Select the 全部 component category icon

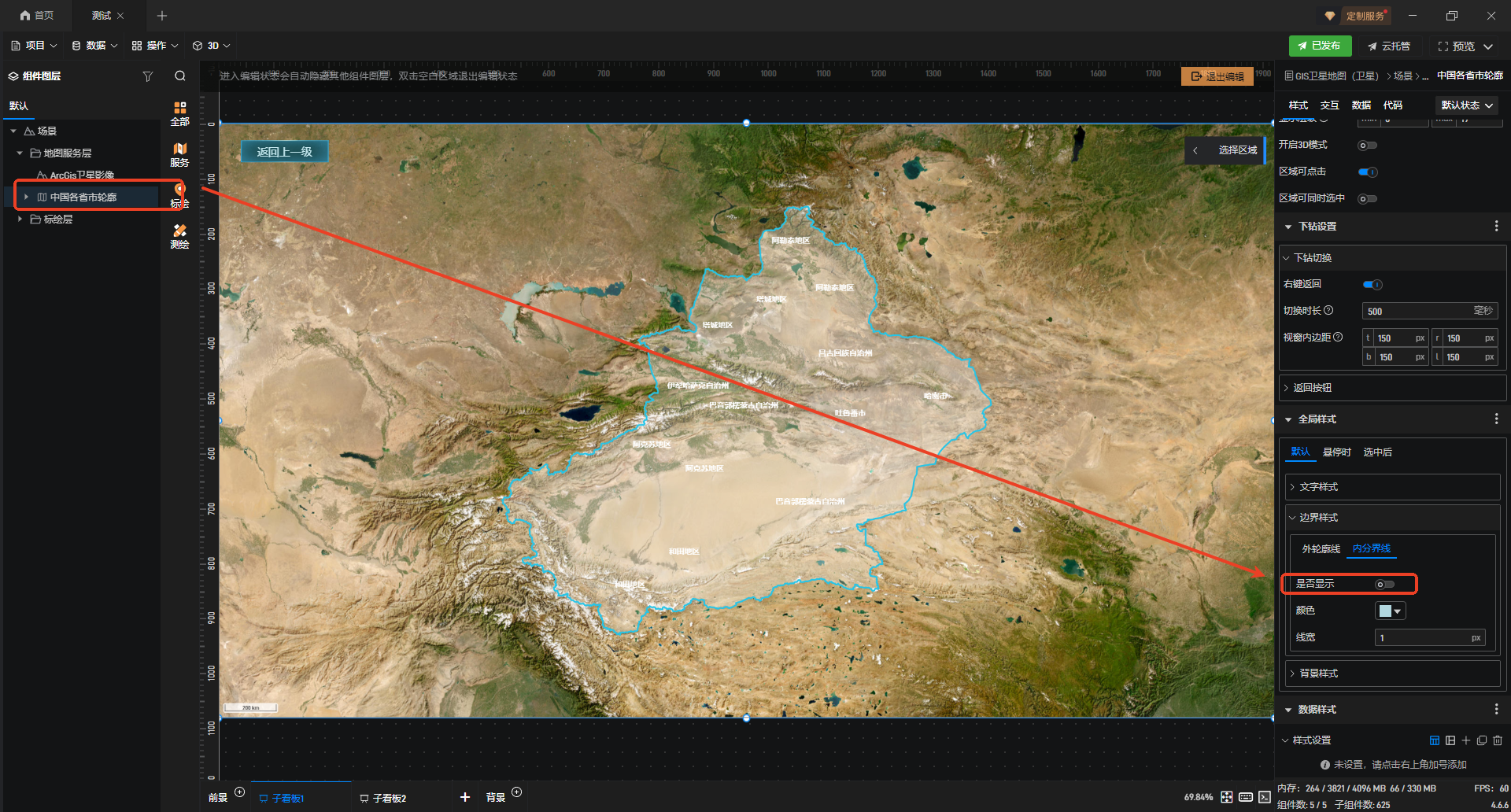click(179, 113)
